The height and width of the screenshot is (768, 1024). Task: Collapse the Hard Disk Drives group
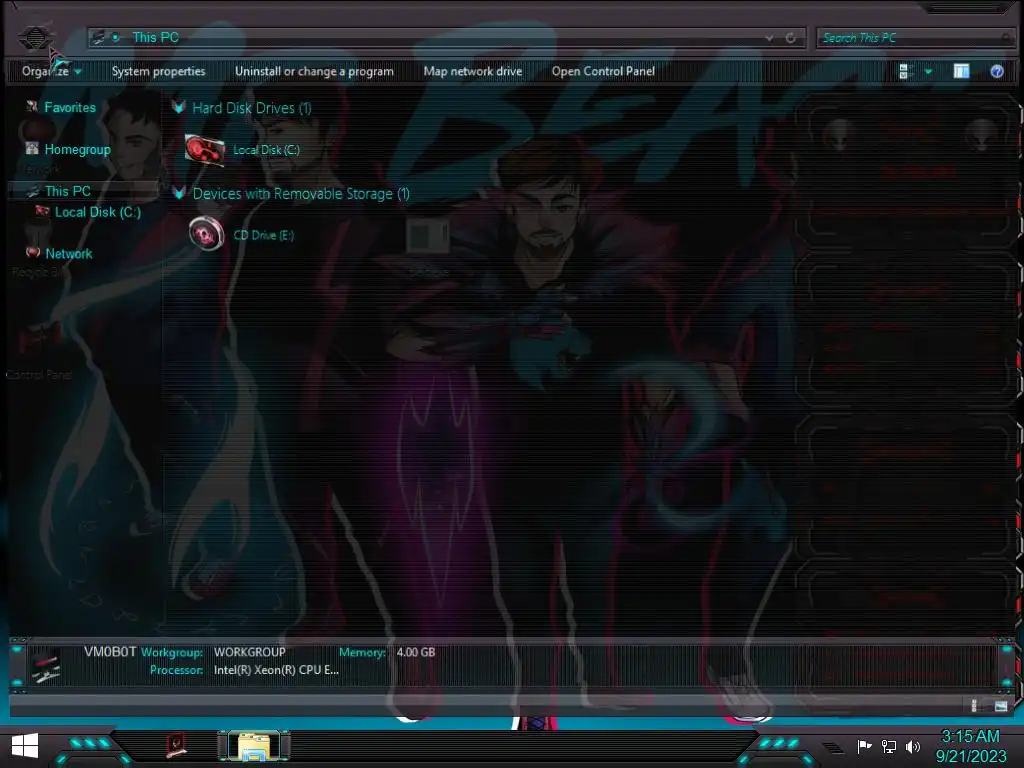click(178, 107)
